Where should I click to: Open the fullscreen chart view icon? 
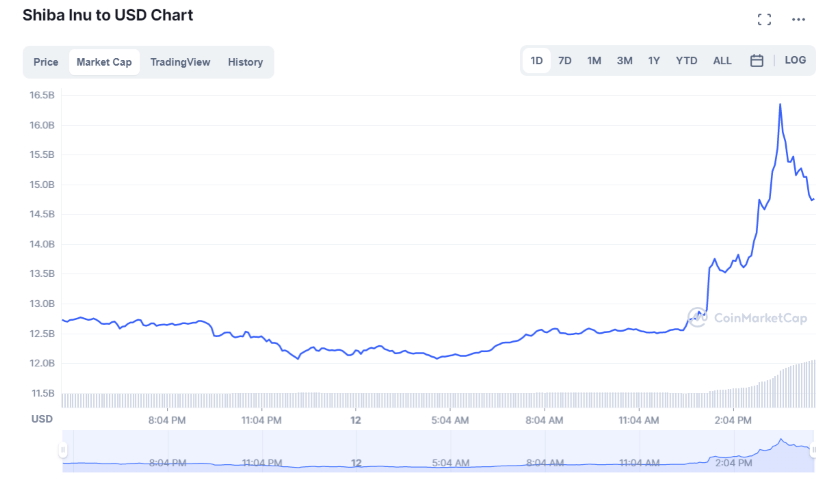coord(764,20)
